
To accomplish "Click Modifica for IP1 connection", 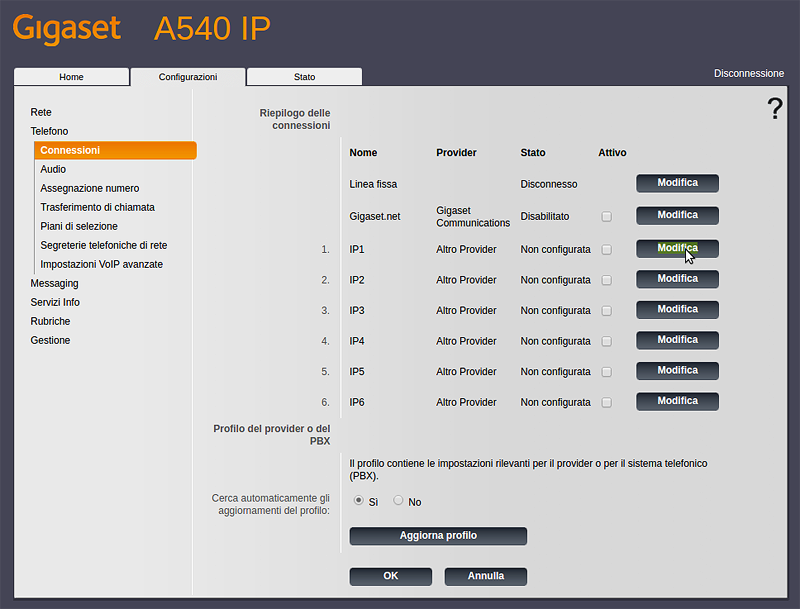I will coord(677,248).
